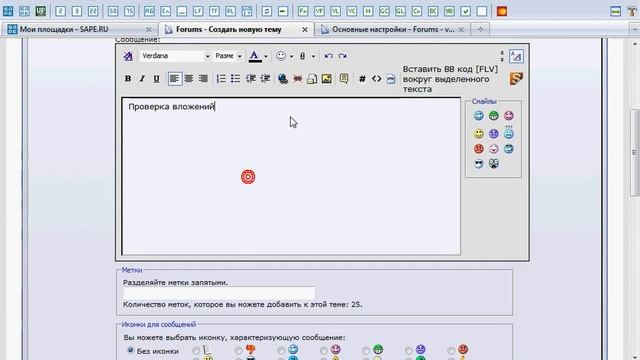Increase the text indent
Viewport: 640px width, 360px height.
pos(265,79)
